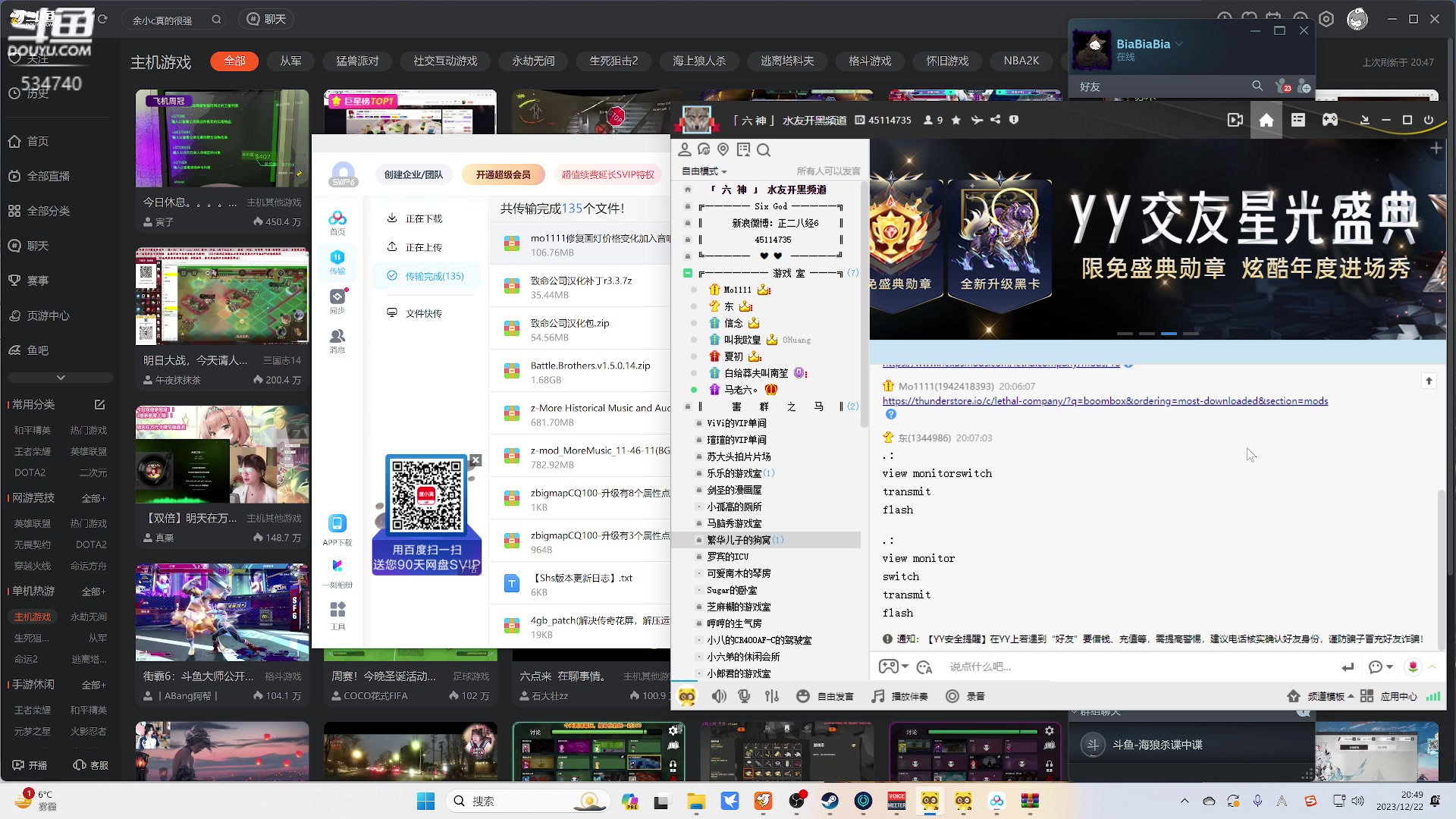This screenshot has width=1456, height=819.
Task: Open 传输完成(135) in Baidu Netdisk
Action: point(425,276)
